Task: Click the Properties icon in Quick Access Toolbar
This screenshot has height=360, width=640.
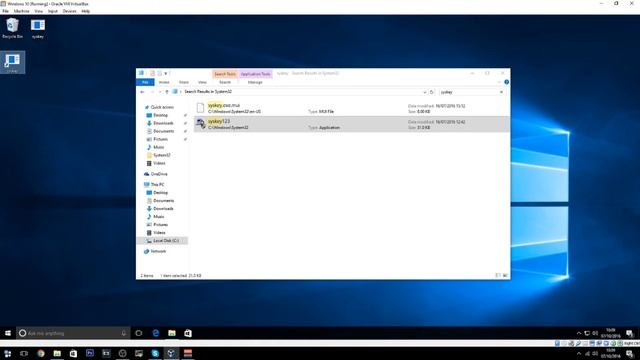Action: tap(152, 73)
